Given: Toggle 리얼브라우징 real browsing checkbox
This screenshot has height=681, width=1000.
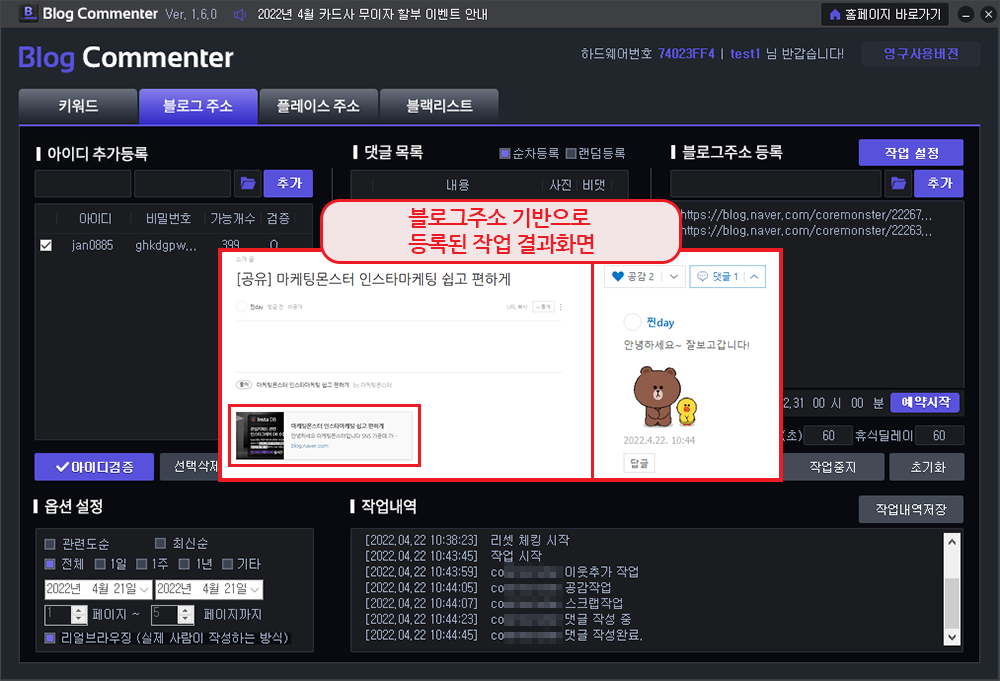Looking at the screenshot, I should pyautogui.click(x=50, y=638).
